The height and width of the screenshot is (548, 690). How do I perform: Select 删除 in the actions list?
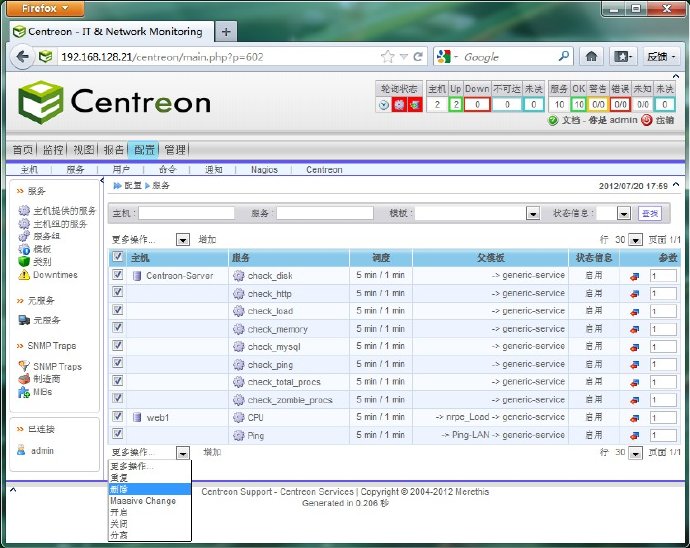tap(150, 489)
